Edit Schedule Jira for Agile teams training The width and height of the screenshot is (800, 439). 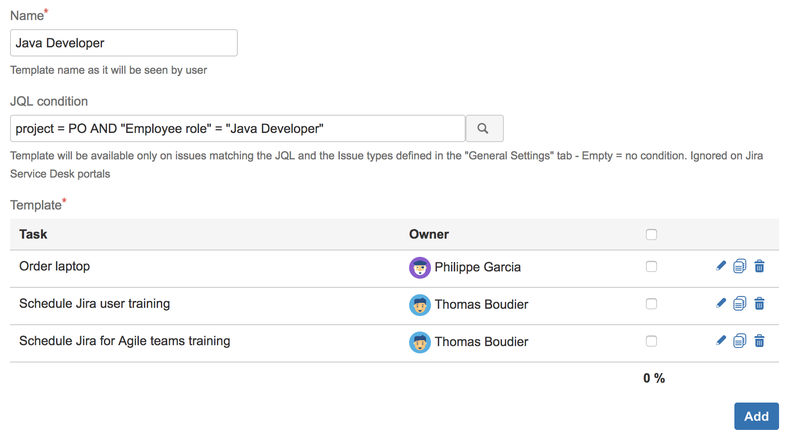tap(721, 340)
